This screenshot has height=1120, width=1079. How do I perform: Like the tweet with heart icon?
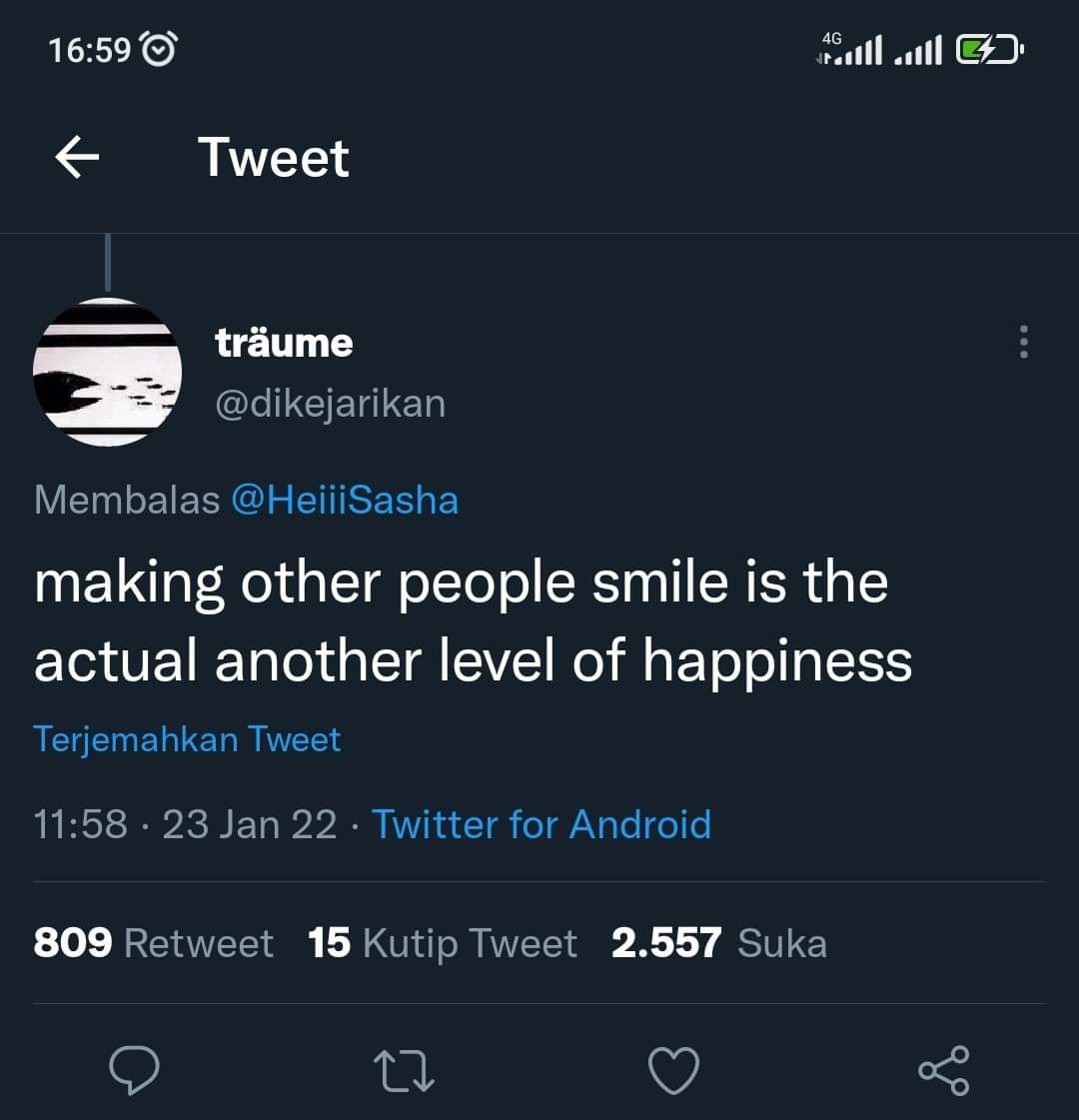click(673, 1071)
